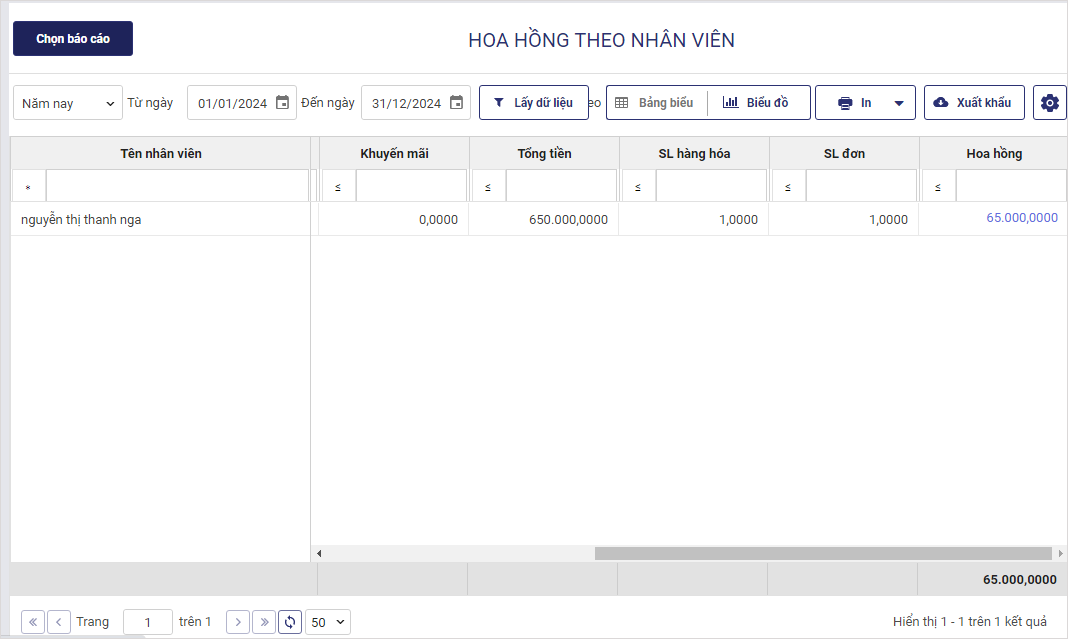Switch to Bảng biểu view
Viewport: 1068px width, 639px height.
click(657, 103)
